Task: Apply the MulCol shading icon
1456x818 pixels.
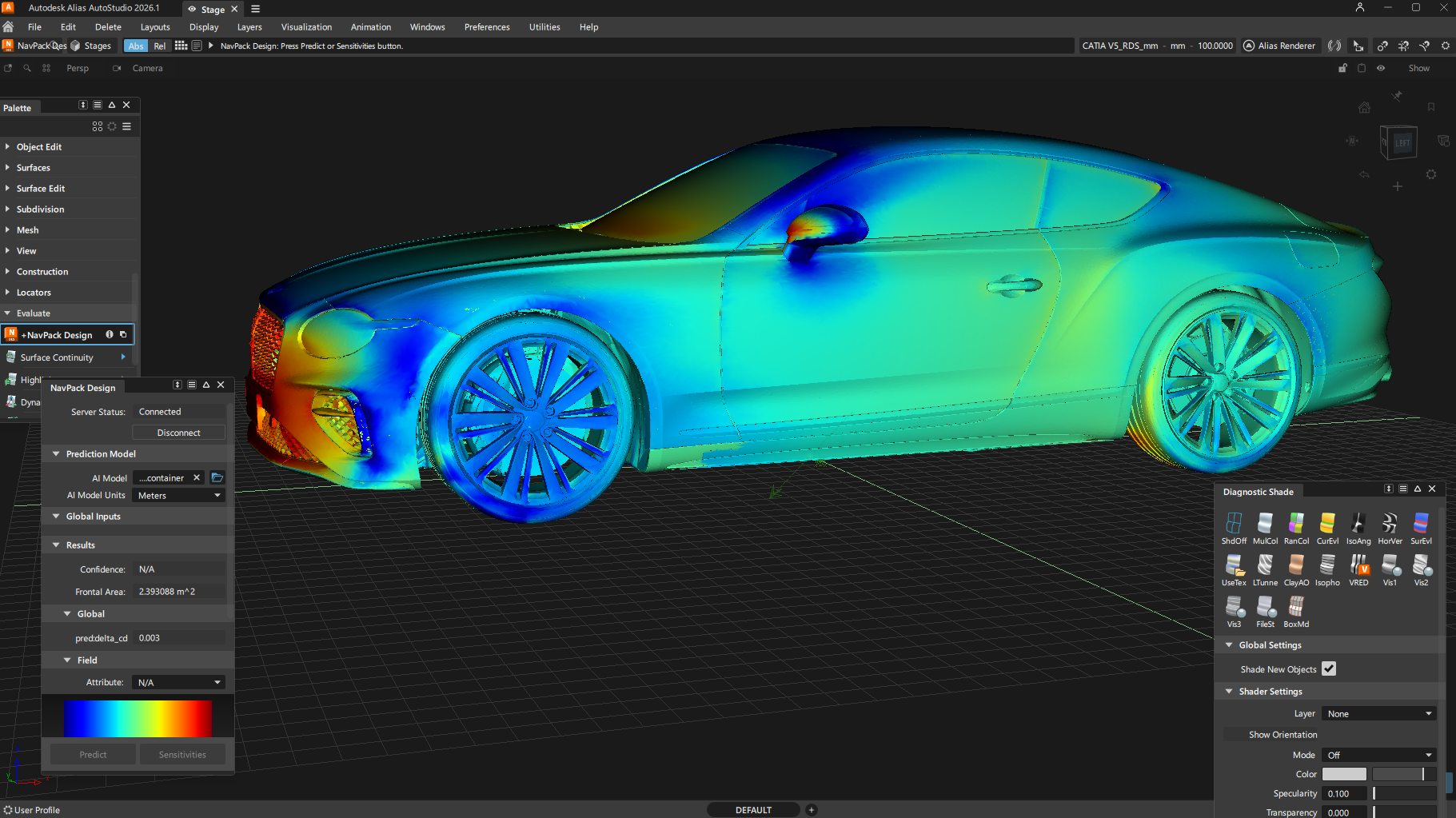Action: [1265, 524]
